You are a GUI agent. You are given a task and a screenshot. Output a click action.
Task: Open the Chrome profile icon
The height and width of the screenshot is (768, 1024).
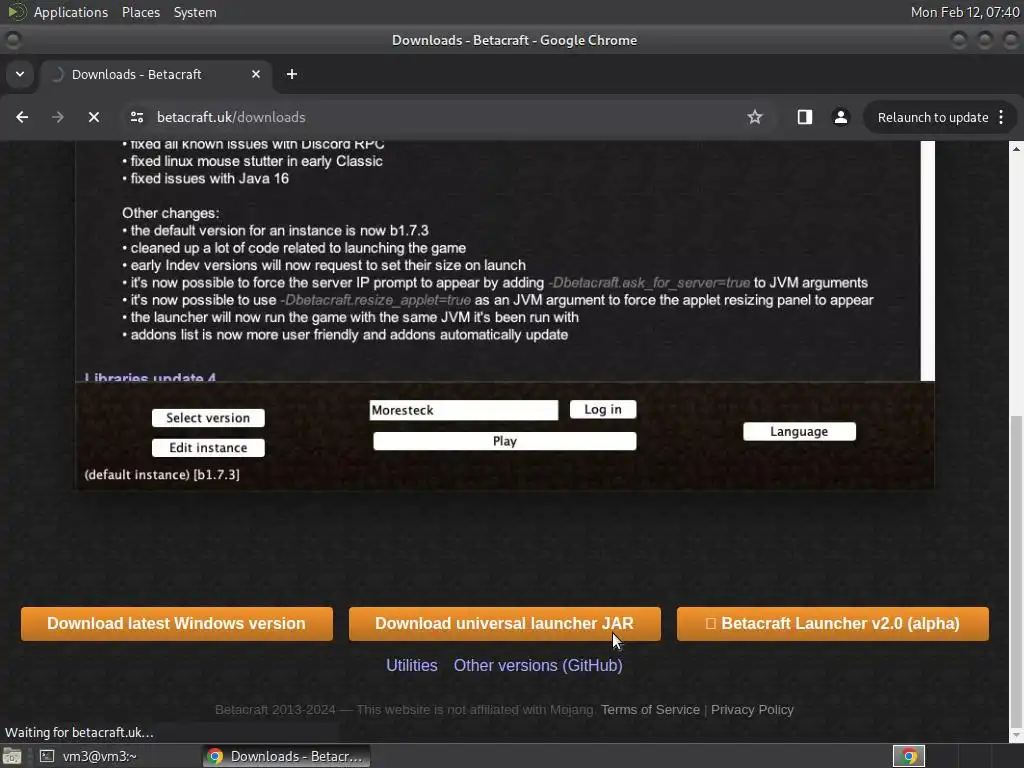tap(840, 117)
